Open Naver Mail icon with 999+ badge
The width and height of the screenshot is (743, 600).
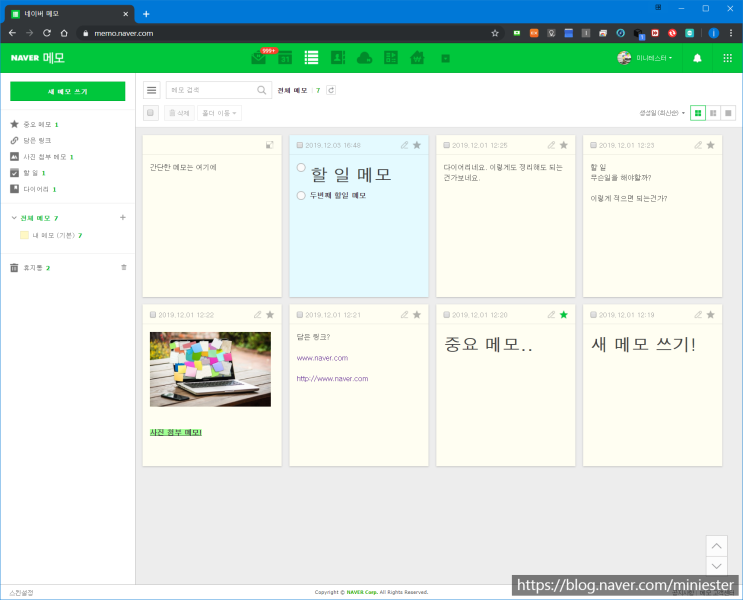click(x=259, y=58)
